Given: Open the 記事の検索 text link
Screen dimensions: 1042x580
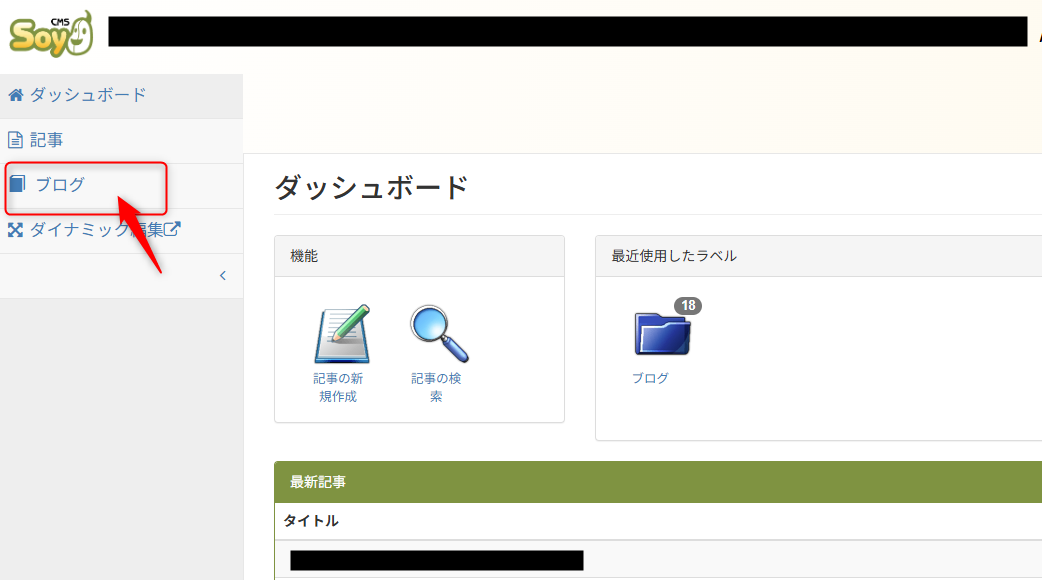Looking at the screenshot, I should 436,387.
